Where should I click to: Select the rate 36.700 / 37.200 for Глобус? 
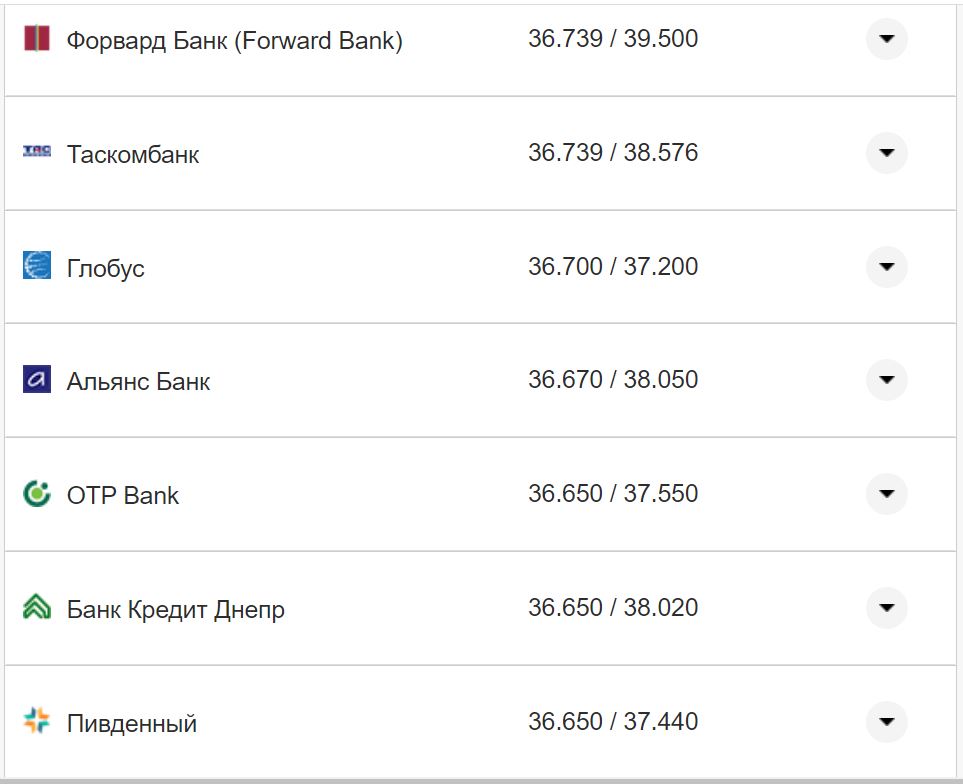tap(615, 267)
